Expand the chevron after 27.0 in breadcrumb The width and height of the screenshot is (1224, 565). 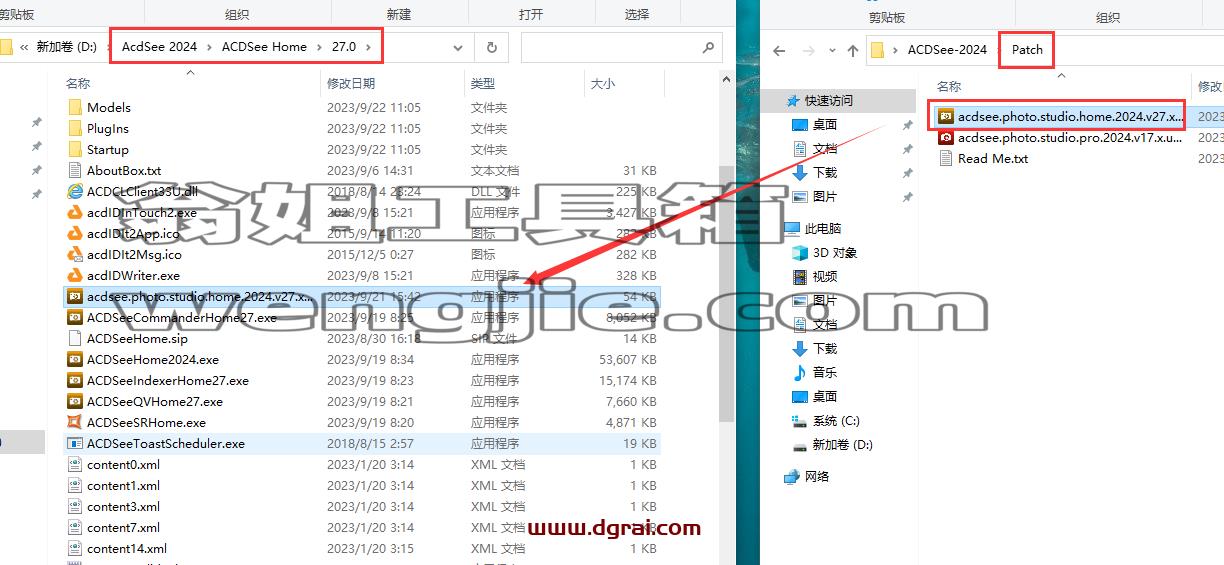point(369,47)
